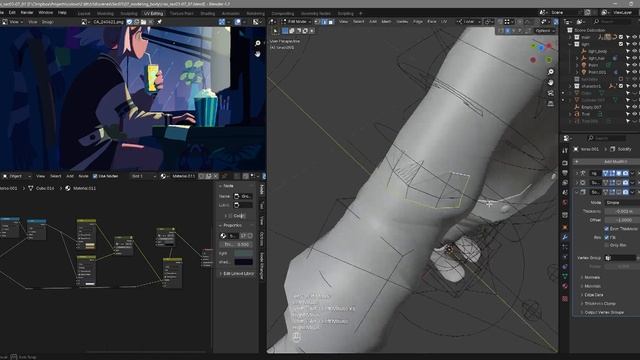Viewport: 640px width, 360px height.
Task: Open the Output properties tab icon
Action: pos(565,173)
